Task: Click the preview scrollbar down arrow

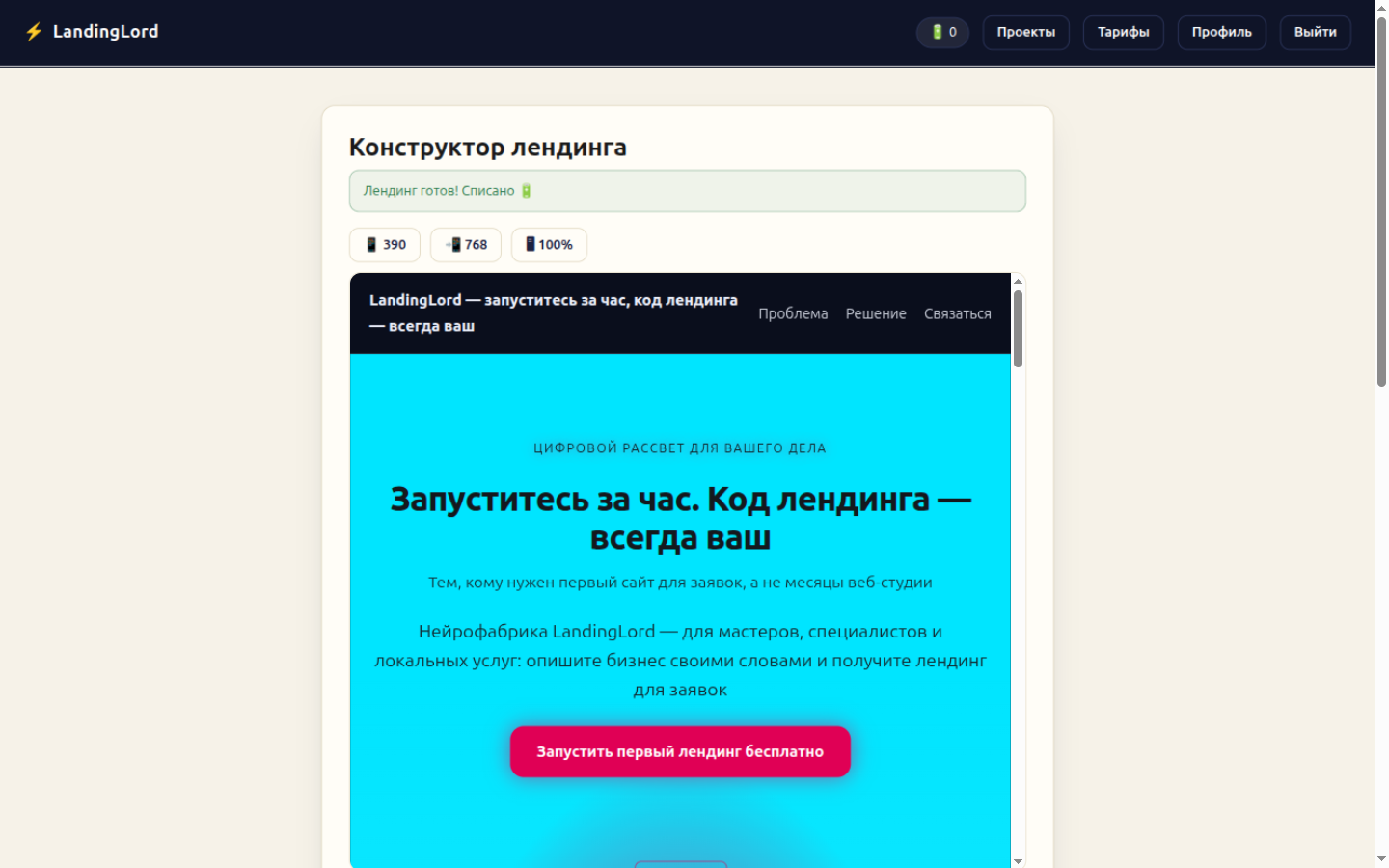Action: [x=1018, y=860]
